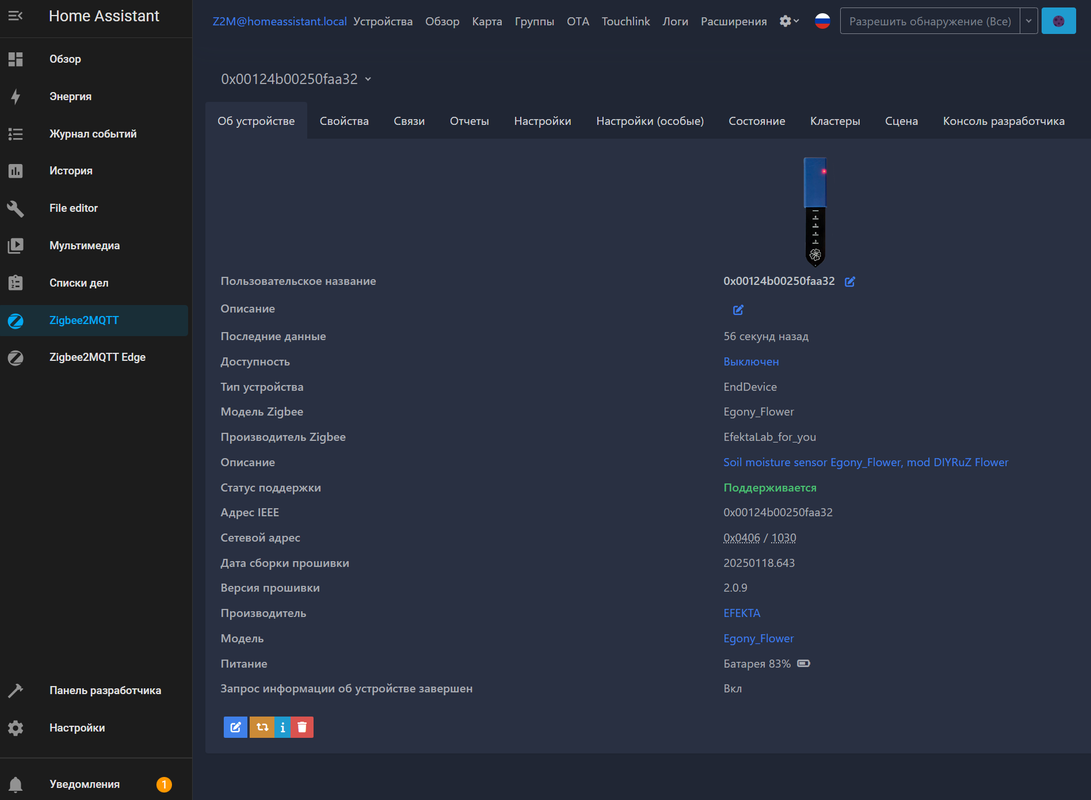This screenshot has height=800, width=1091.
Task: Click the red delete device trash button
Action: pyautogui.click(x=302, y=727)
